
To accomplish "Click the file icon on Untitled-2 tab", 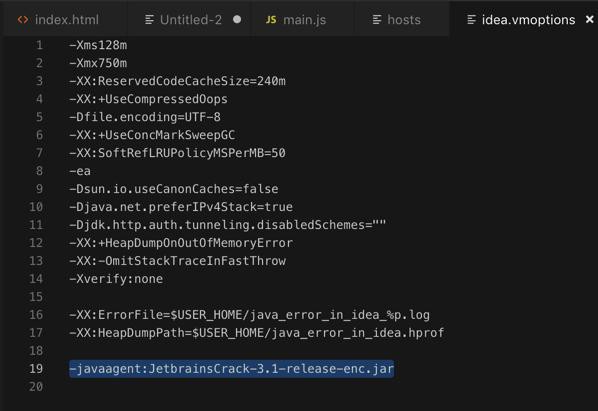I will [x=149, y=19].
